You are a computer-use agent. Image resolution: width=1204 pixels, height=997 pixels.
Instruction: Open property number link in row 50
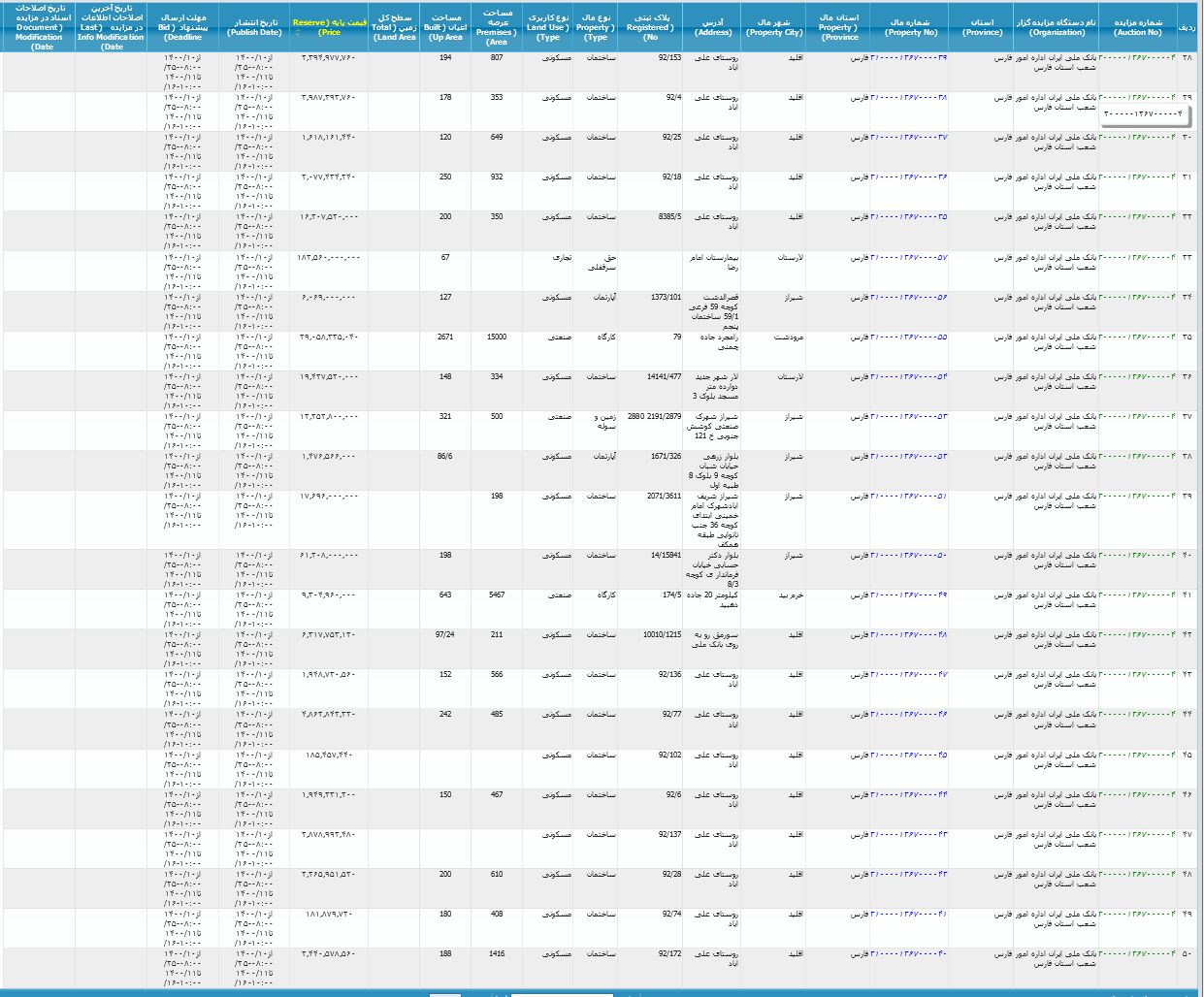click(x=909, y=954)
